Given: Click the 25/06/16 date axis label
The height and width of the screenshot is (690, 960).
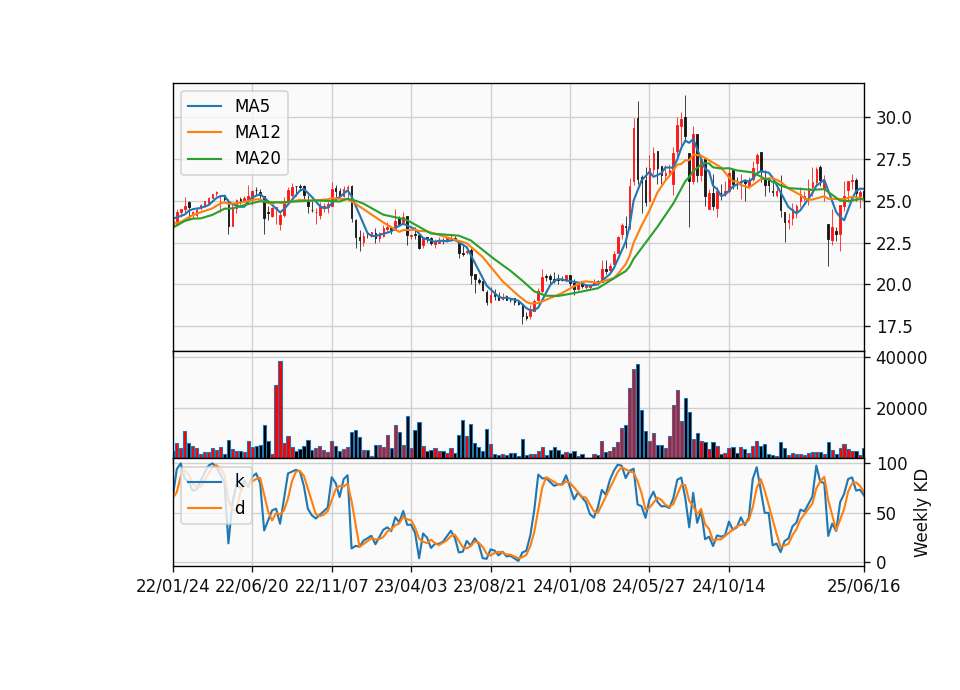Looking at the screenshot, I should [x=864, y=587].
